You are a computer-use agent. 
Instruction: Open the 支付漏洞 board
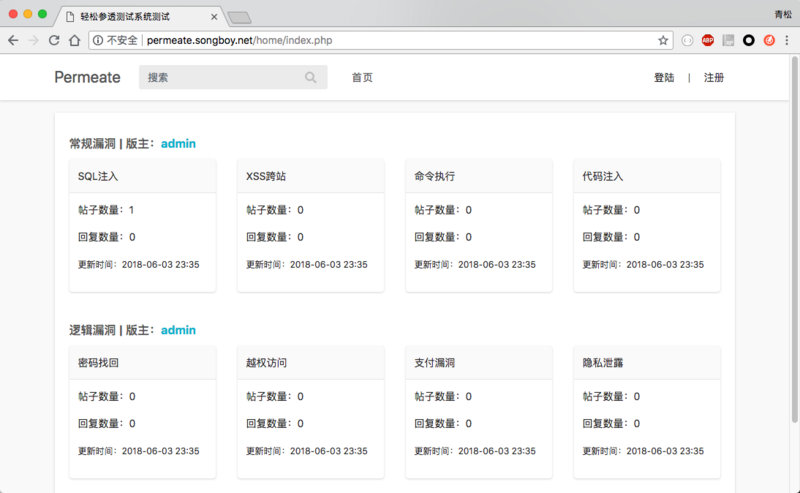click(x=435, y=363)
